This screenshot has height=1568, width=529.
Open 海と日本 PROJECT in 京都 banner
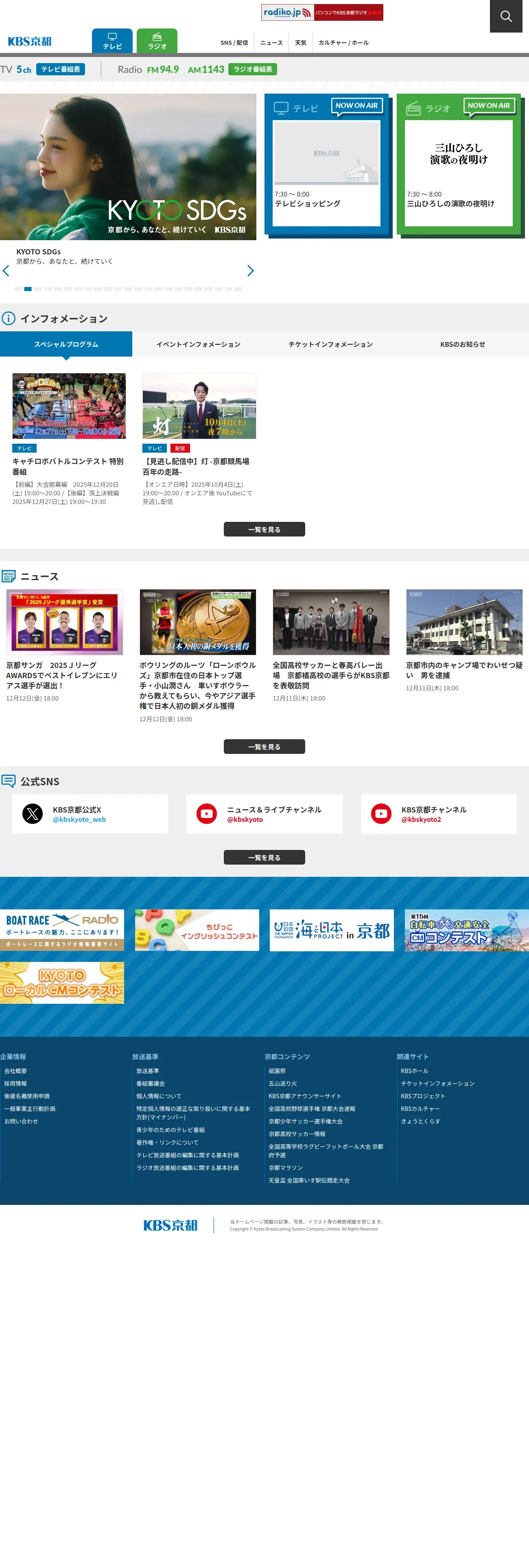[332, 930]
